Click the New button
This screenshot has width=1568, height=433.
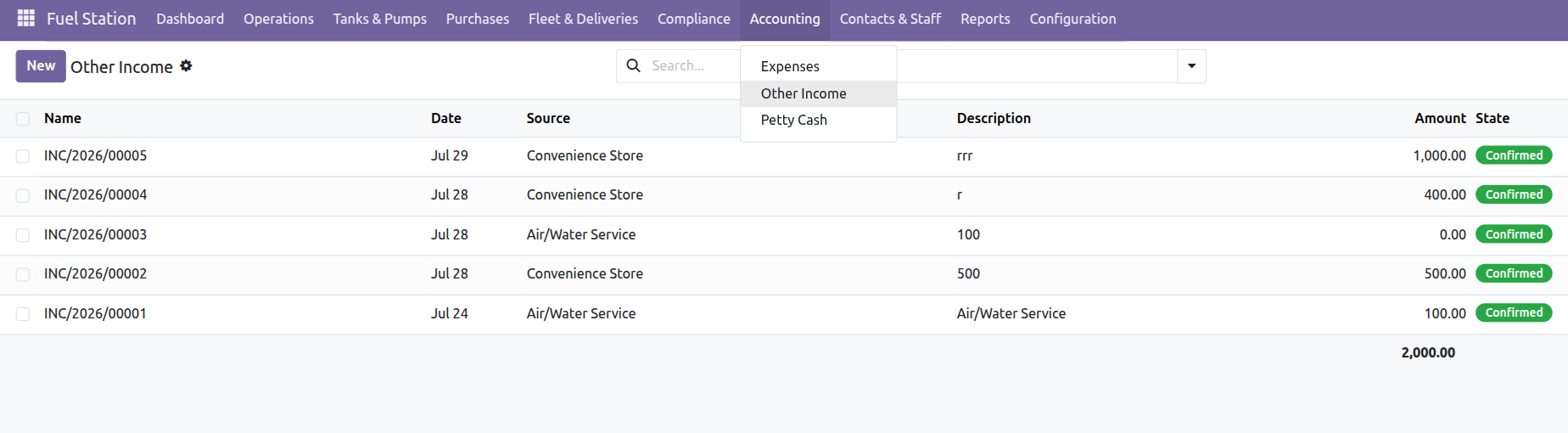[41, 66]
